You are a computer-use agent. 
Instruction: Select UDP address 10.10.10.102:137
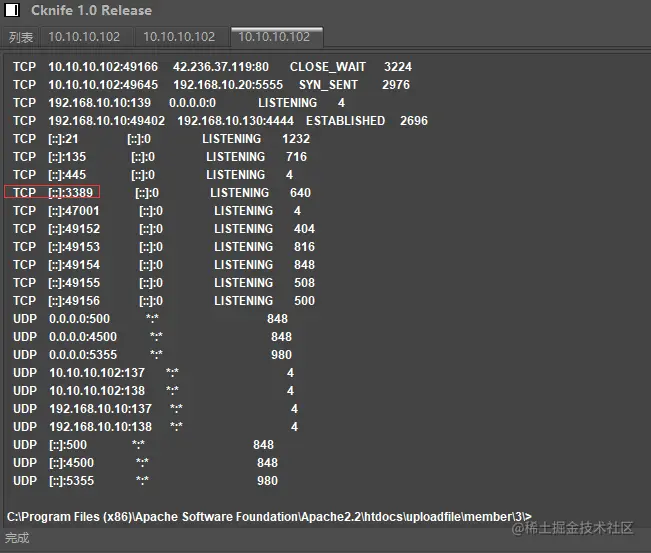(97, 373)
